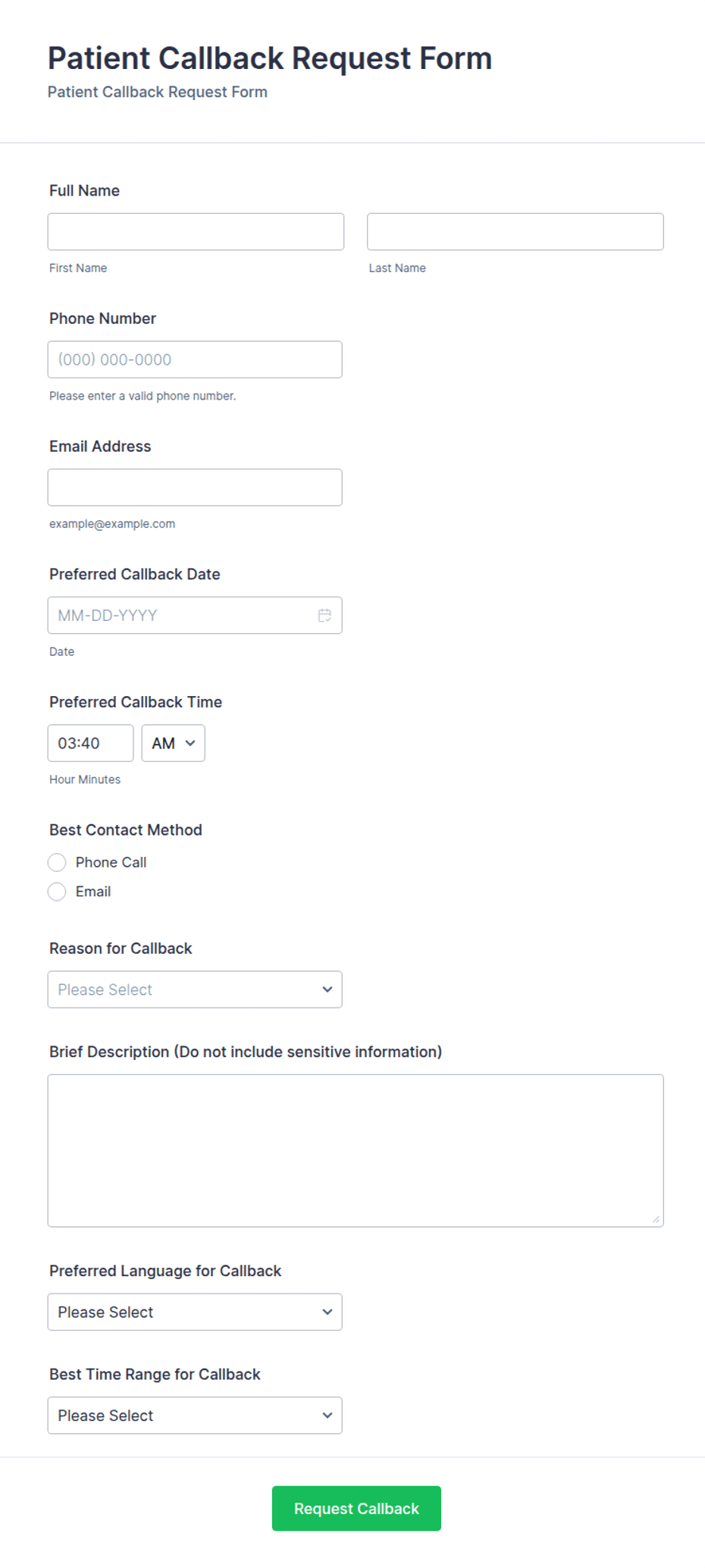705x1568 pixels.
Task: Click the 03:40 time input field
Action: coord(90,743)
